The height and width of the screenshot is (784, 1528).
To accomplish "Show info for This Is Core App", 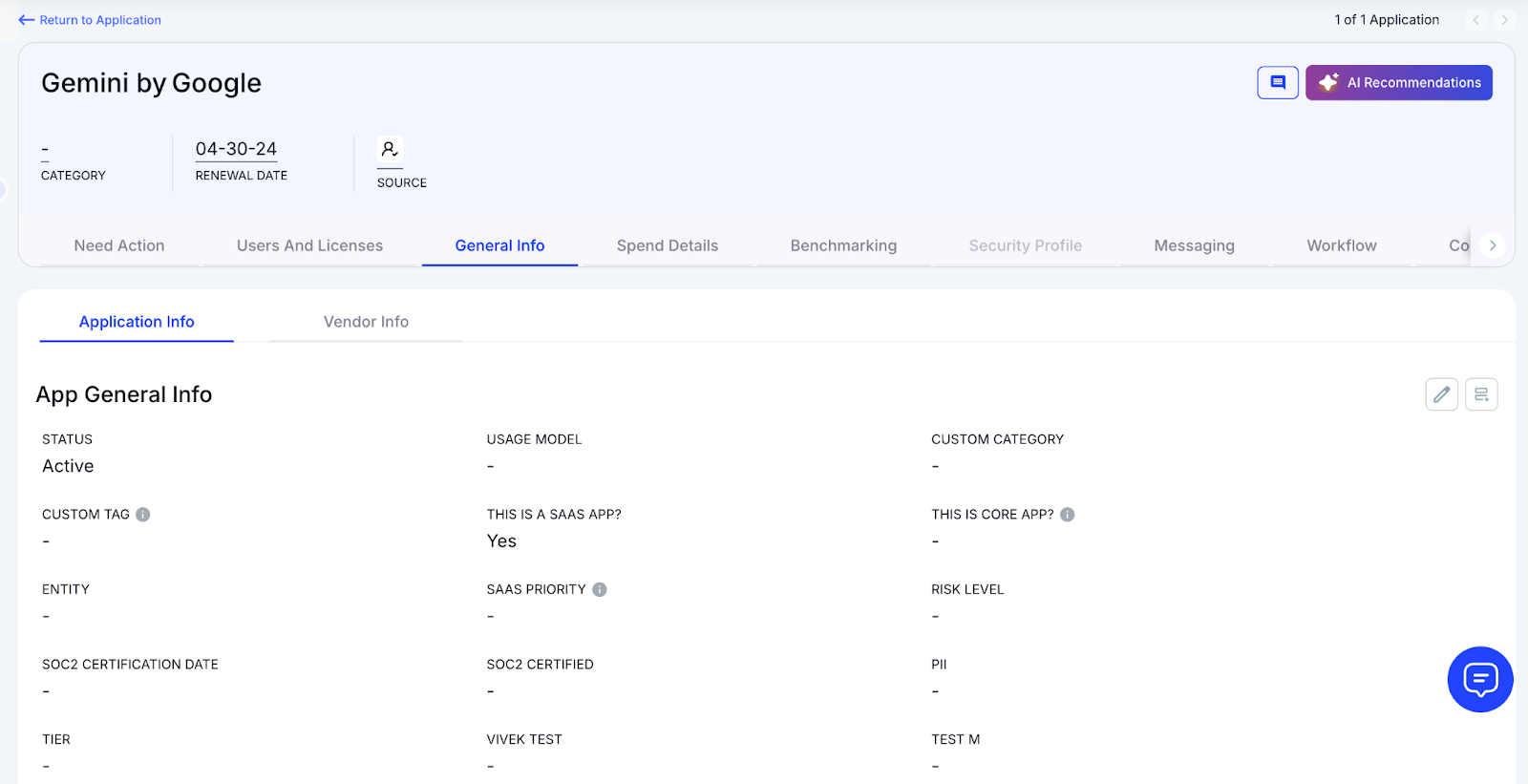I will [1068, 515].
